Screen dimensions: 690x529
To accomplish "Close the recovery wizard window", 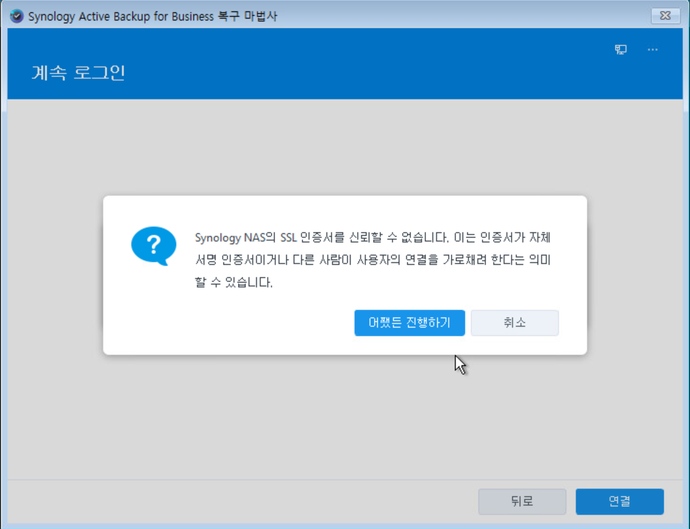I will coord(665,16).
